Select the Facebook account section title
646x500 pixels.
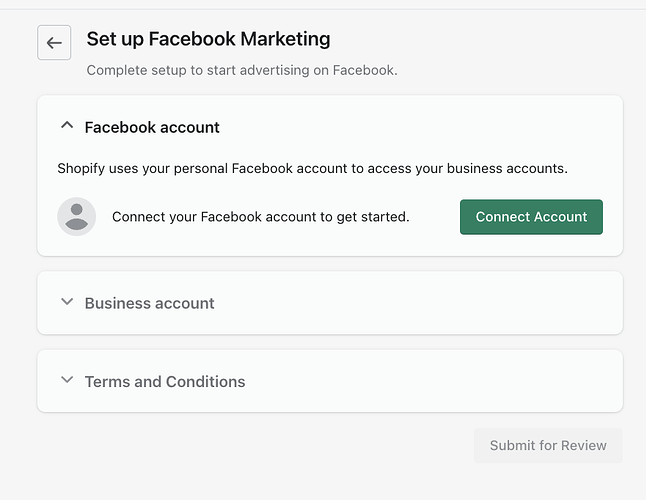tap(152, 127)
